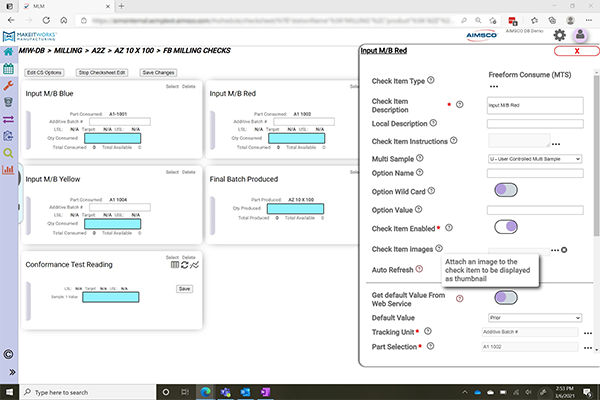
Task: Click help icon next to Option Value
Action: pos(418,209)
